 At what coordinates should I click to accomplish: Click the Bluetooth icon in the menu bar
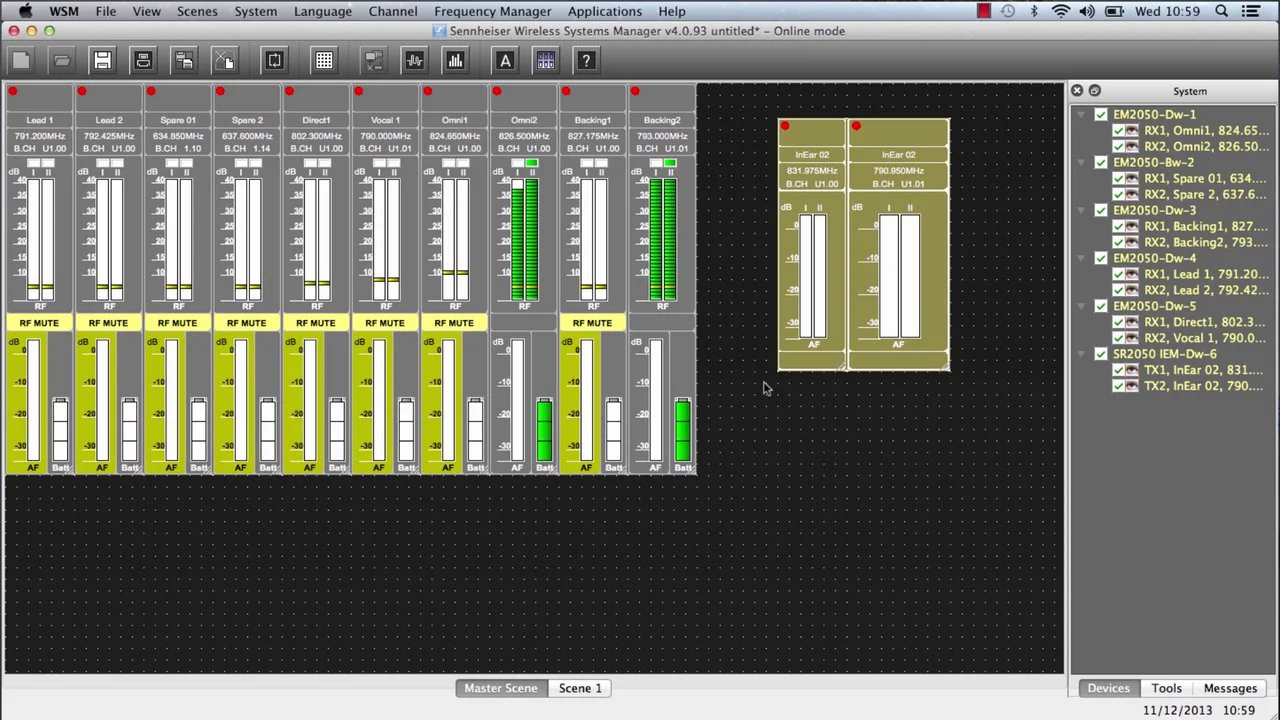point(1035,11)
